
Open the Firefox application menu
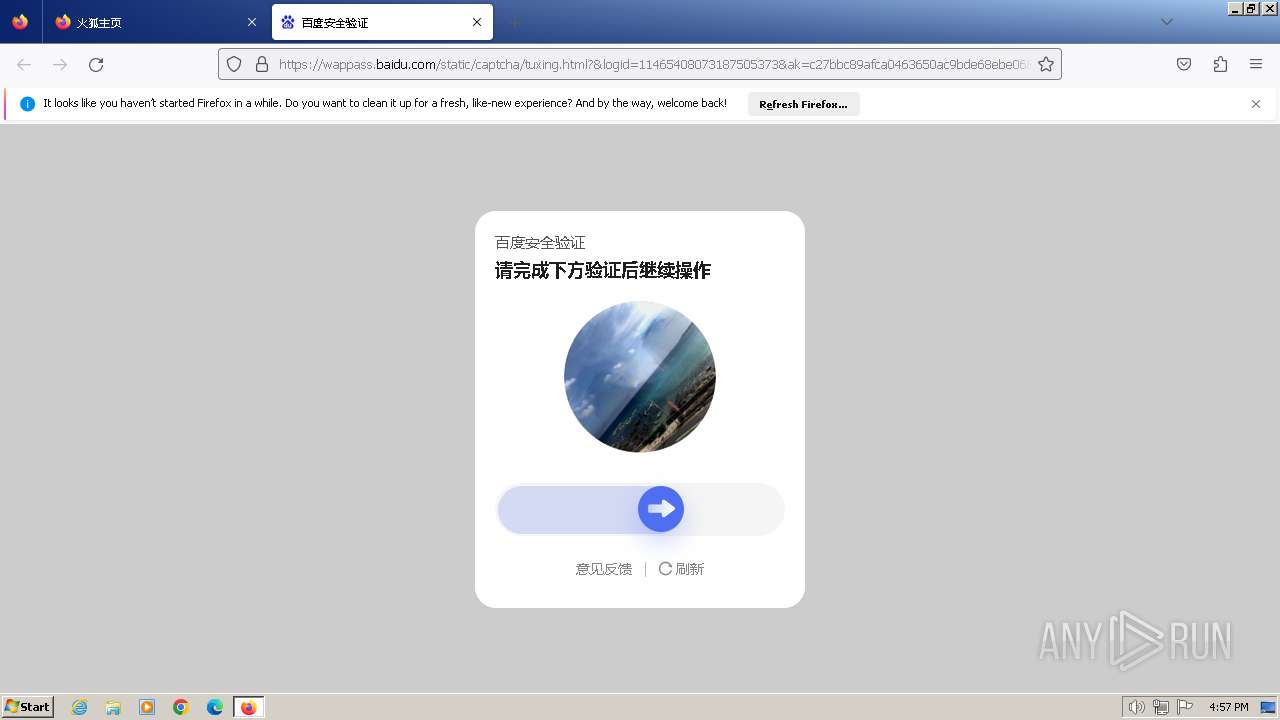point(1256,64)
